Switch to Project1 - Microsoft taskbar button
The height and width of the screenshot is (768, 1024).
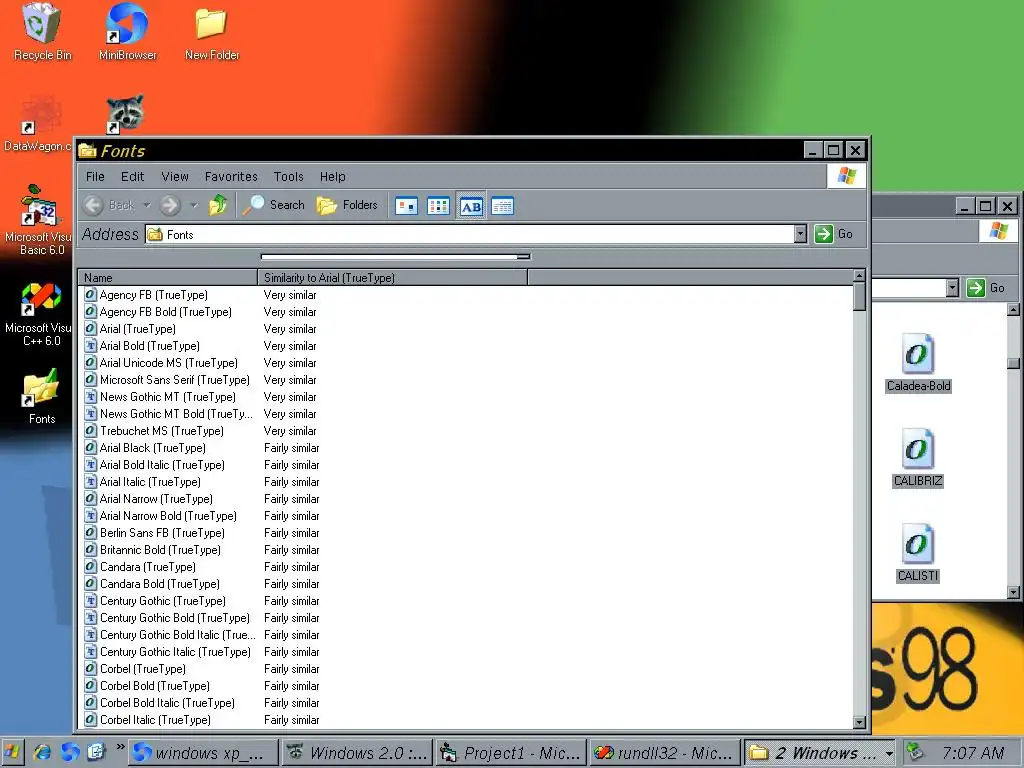[x=511, y=753]
